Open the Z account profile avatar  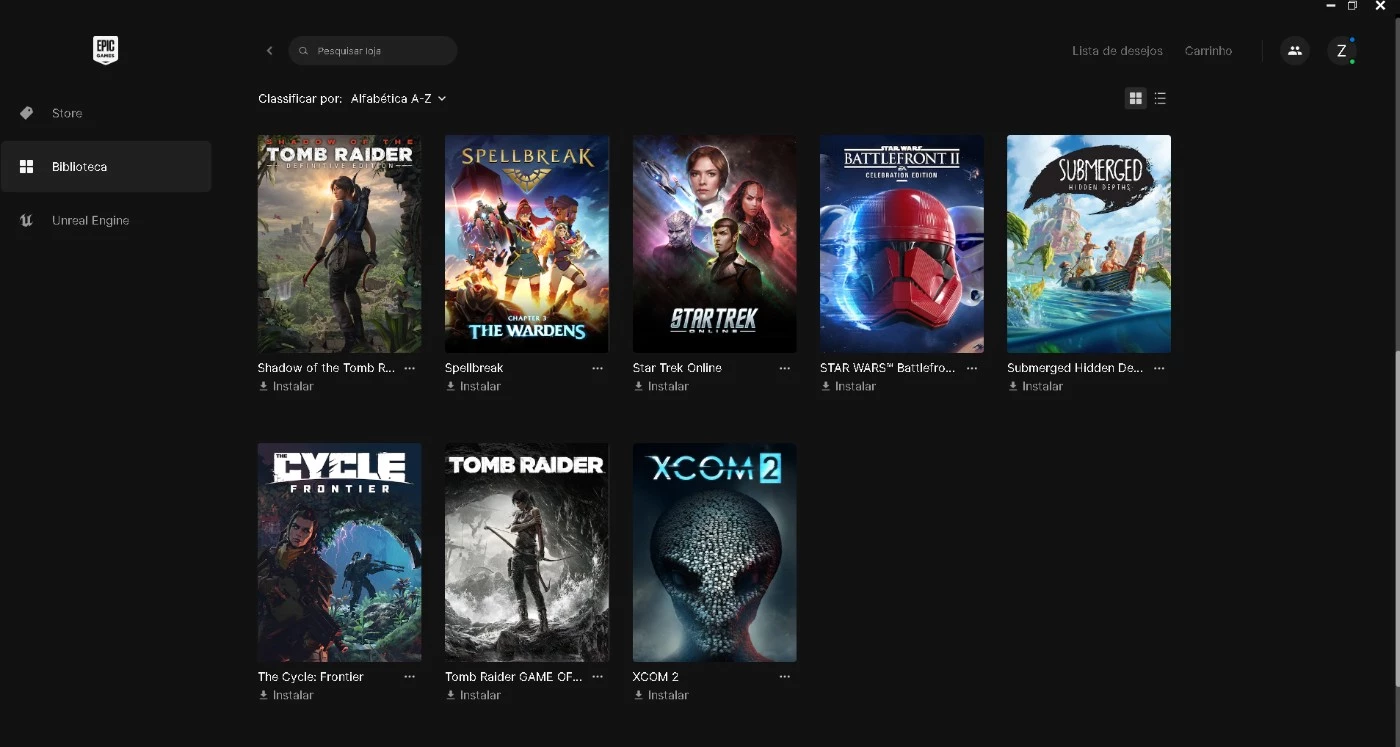(x=1341, y=50)
